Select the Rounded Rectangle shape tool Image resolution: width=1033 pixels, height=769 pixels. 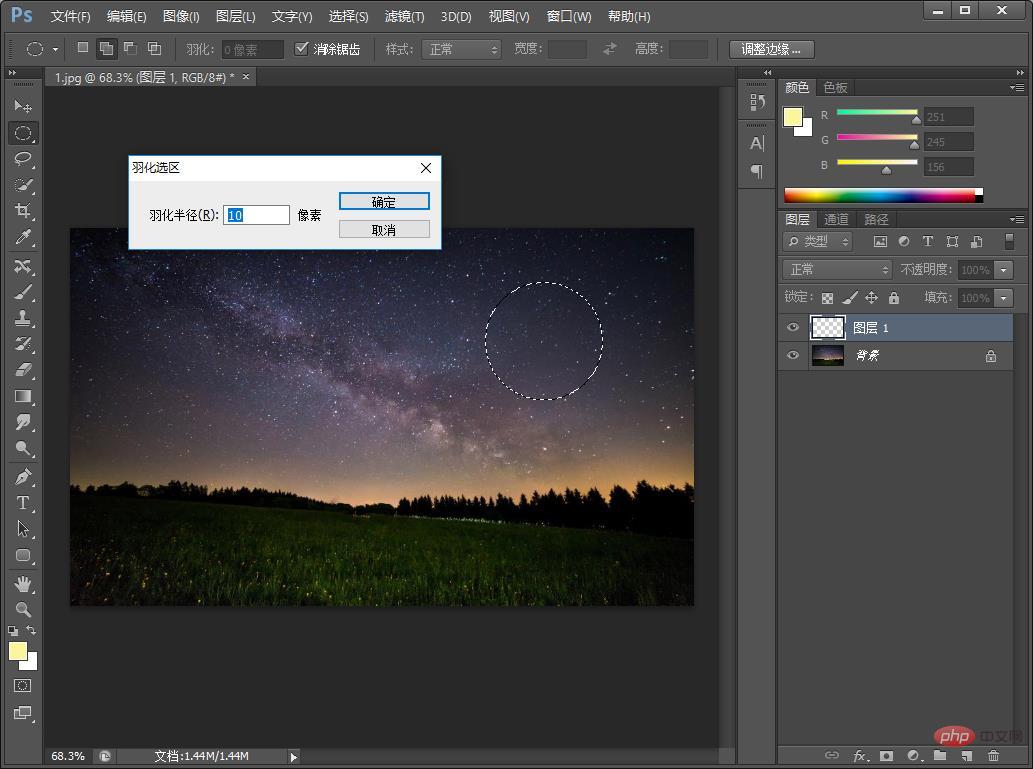point(23,555)
